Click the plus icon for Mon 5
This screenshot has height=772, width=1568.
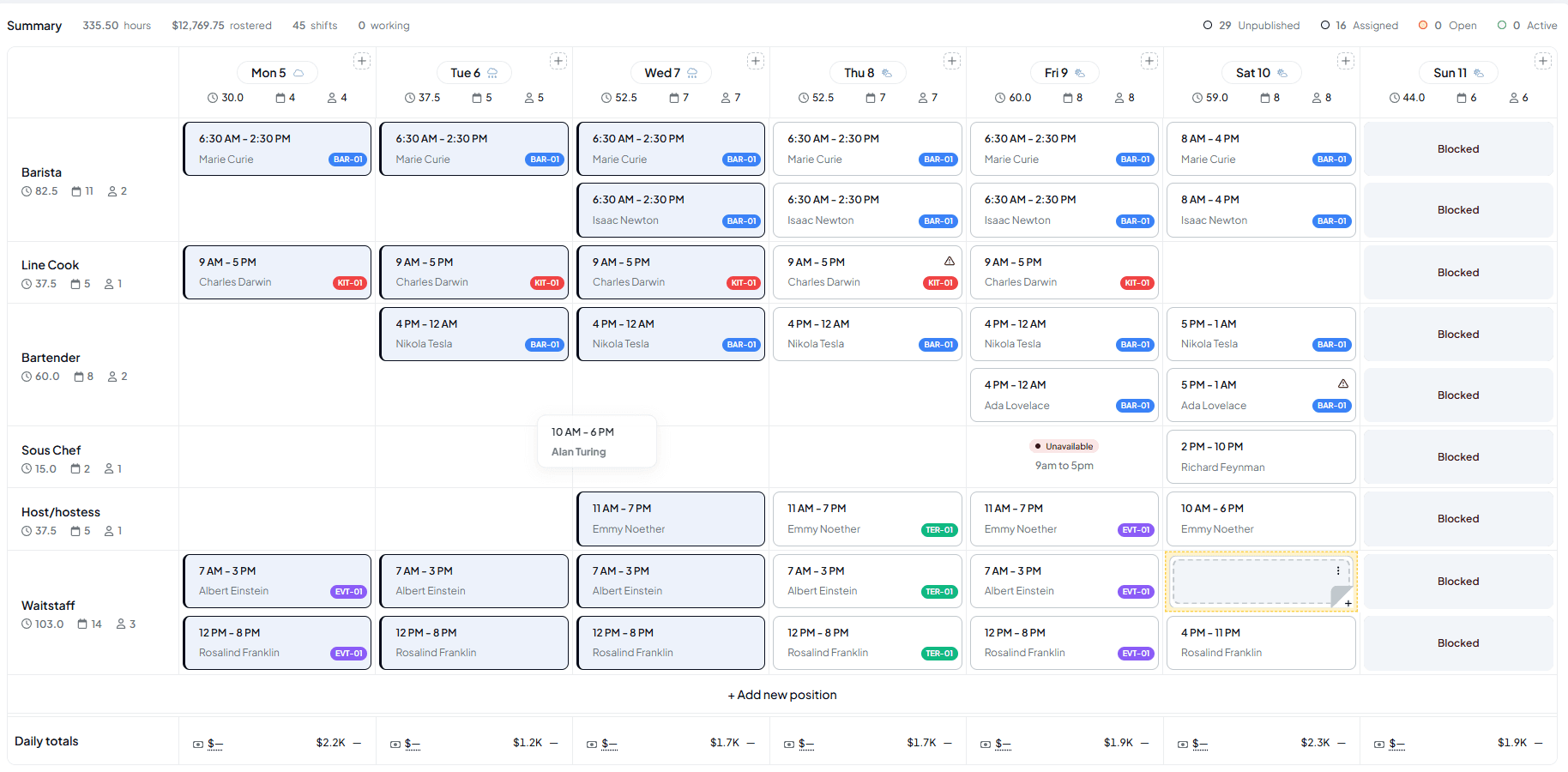click(362, 61)
